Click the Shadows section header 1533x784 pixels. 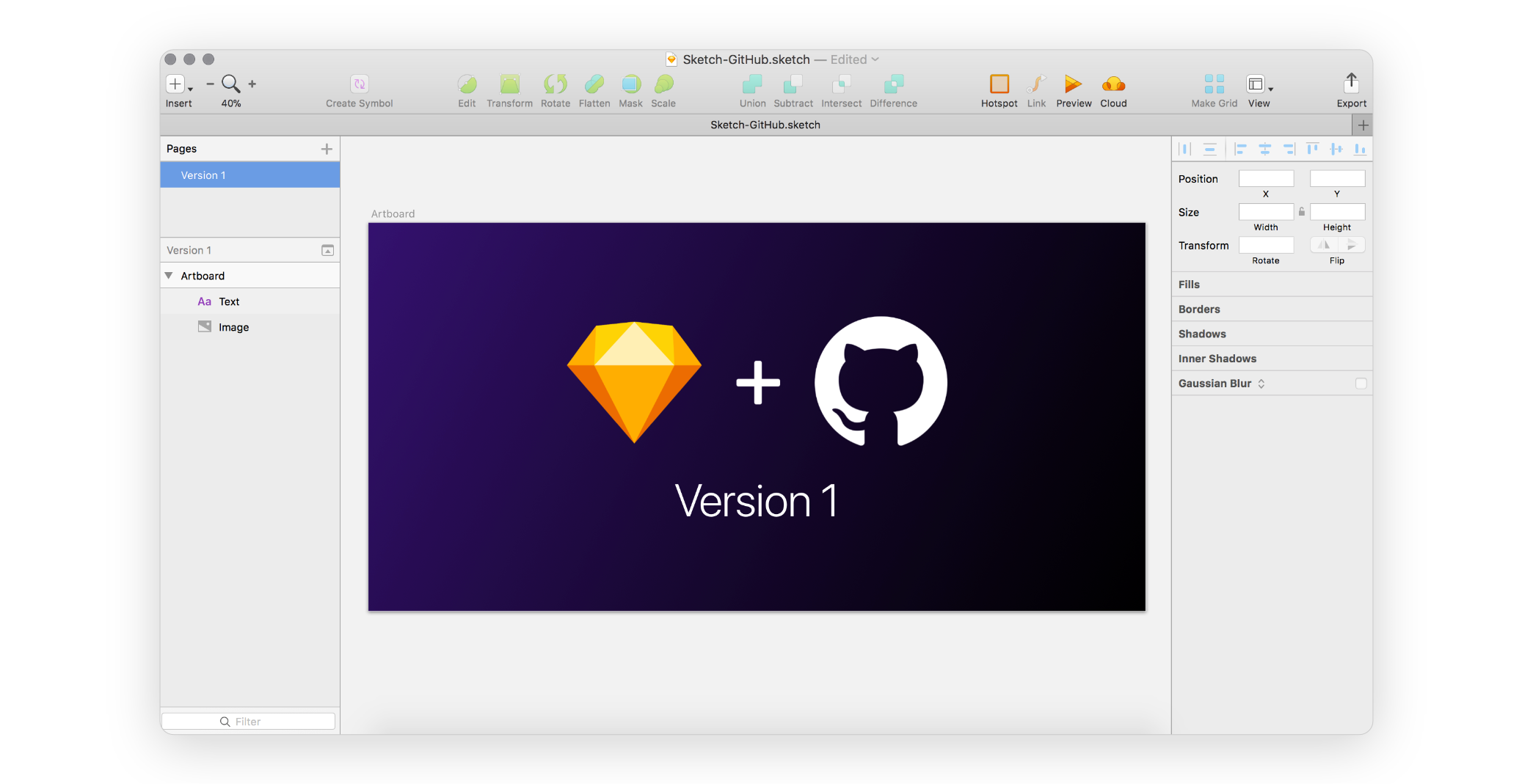(x=1272, y=334)
